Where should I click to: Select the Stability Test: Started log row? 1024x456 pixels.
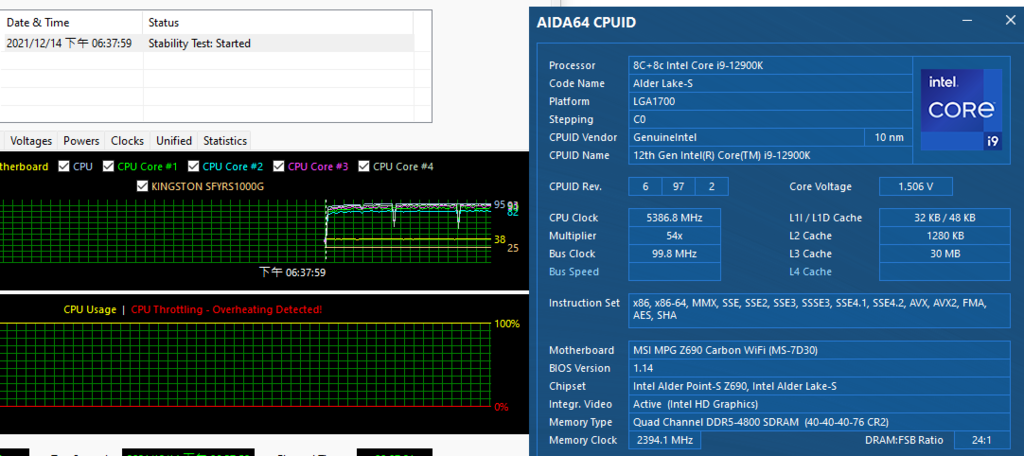click(x=206, y=44)
